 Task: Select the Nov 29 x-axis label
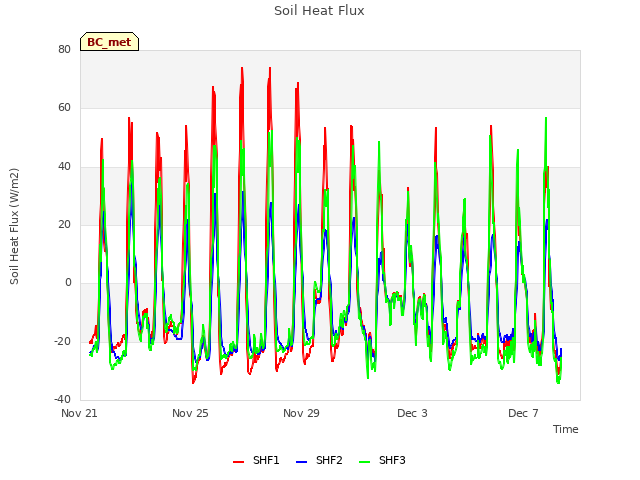[x=301, y=413]
